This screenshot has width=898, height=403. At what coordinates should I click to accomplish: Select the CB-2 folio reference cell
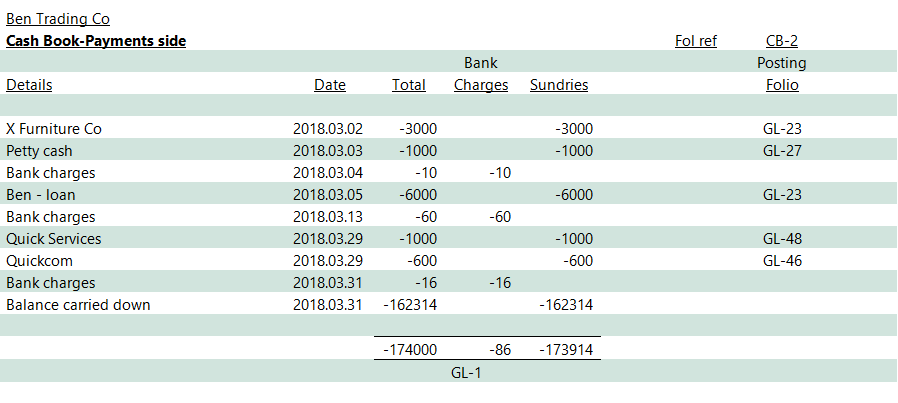[781, 41]
